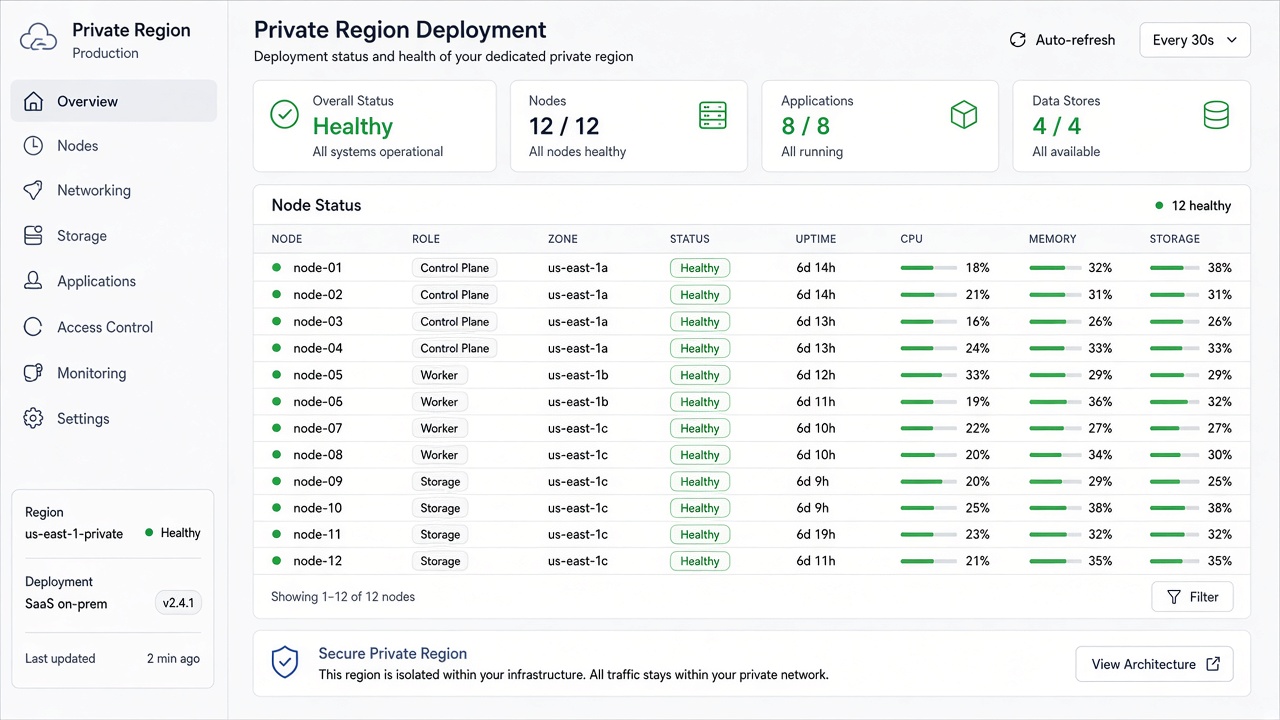Viewport: 1280px width, 720px height.
Task: Click the green checkmark Overall Status icon
Action: pos(285,115)
